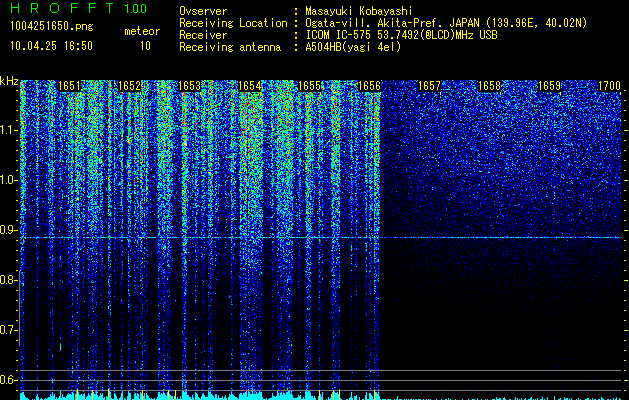Click the Receiving antenna label

click(x=230, y=47)
